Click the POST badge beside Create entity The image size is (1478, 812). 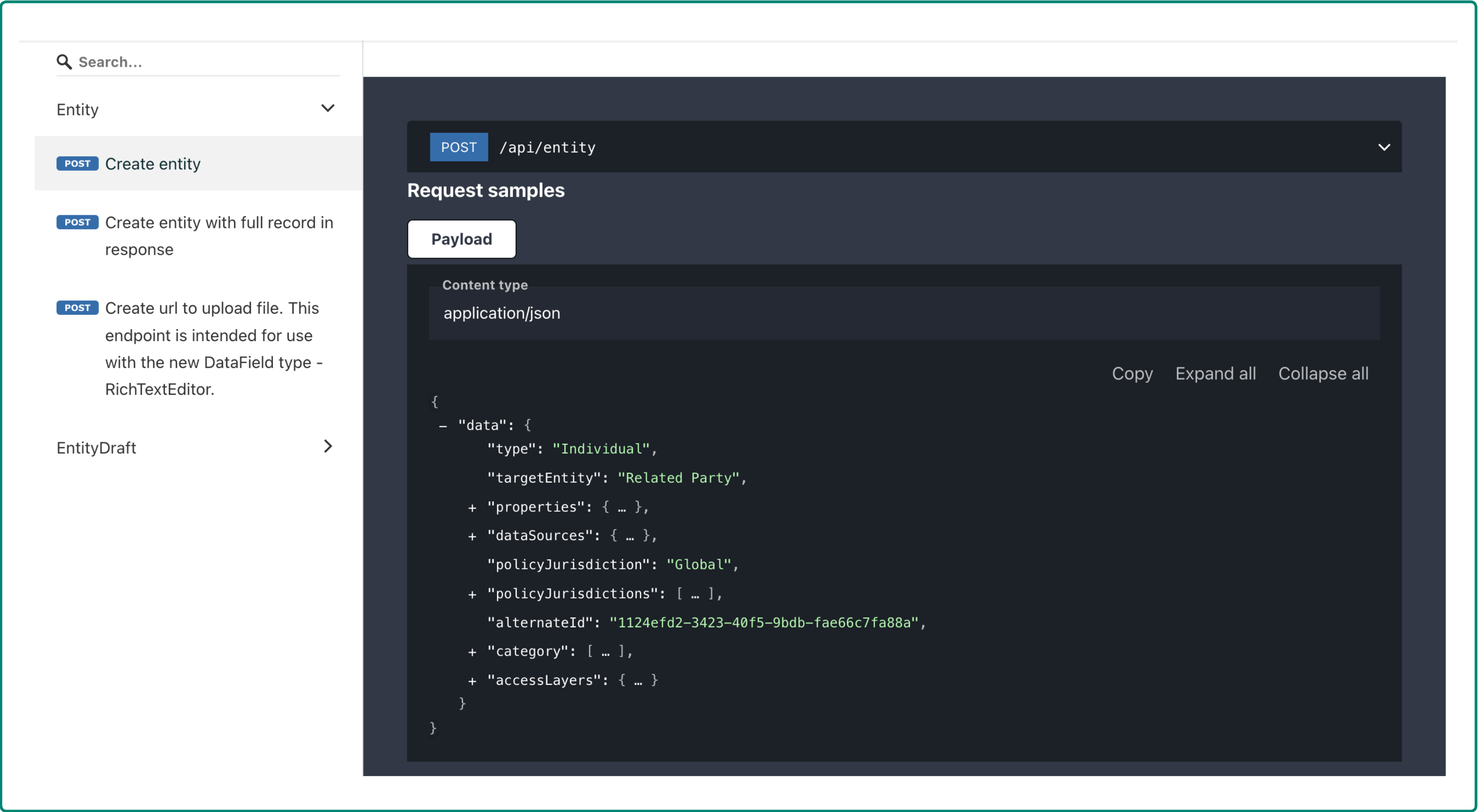(x=77, y=164)
